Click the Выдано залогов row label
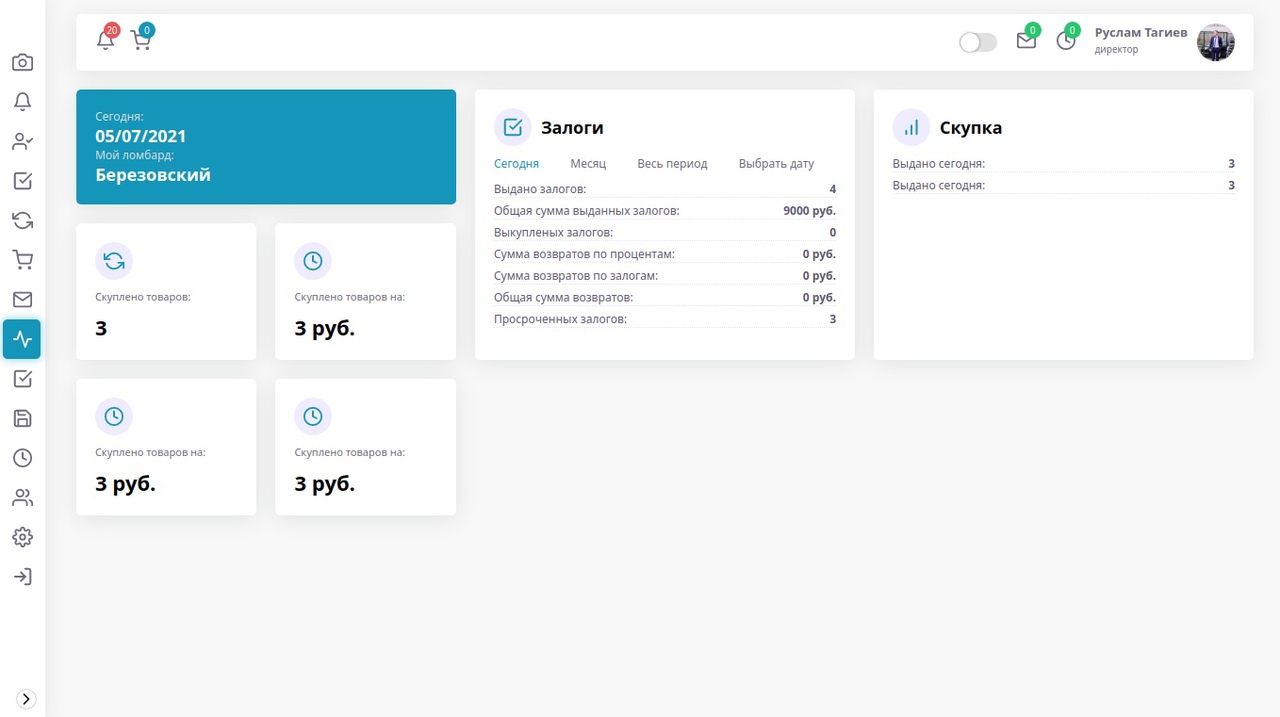1280x717 pixels. coord(540,189)
